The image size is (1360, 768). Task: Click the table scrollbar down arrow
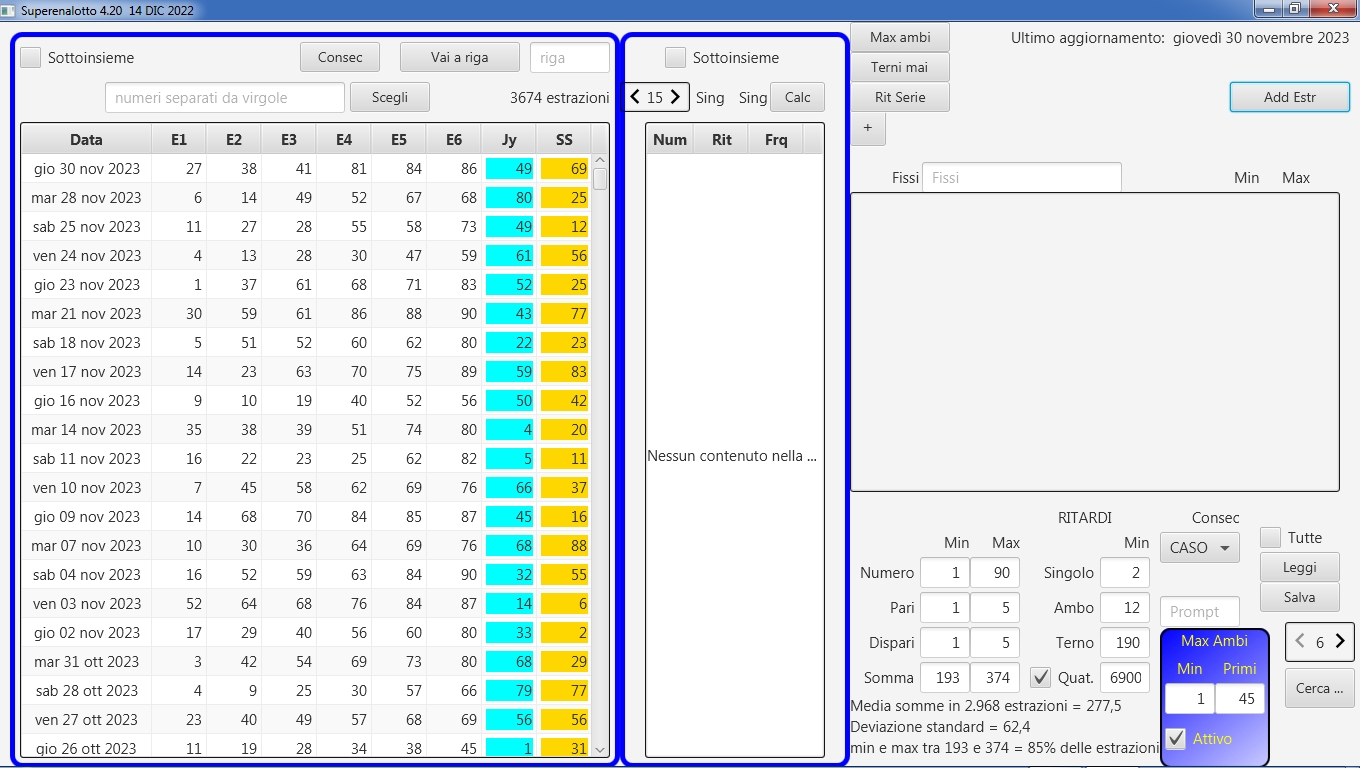600,749
